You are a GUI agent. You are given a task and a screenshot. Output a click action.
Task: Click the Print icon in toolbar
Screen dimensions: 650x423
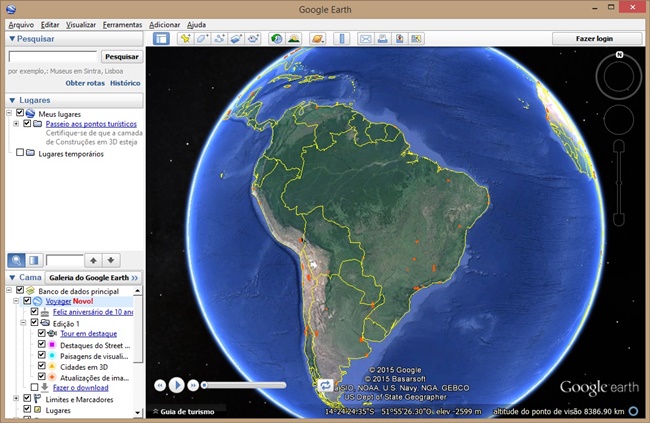[382, 39]
